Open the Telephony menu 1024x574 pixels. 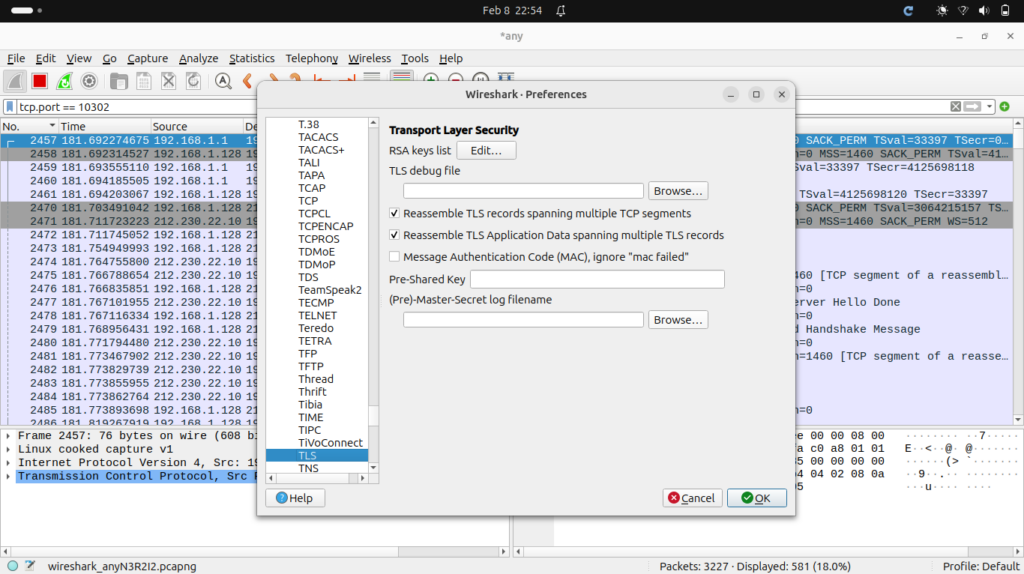point(312,58)
